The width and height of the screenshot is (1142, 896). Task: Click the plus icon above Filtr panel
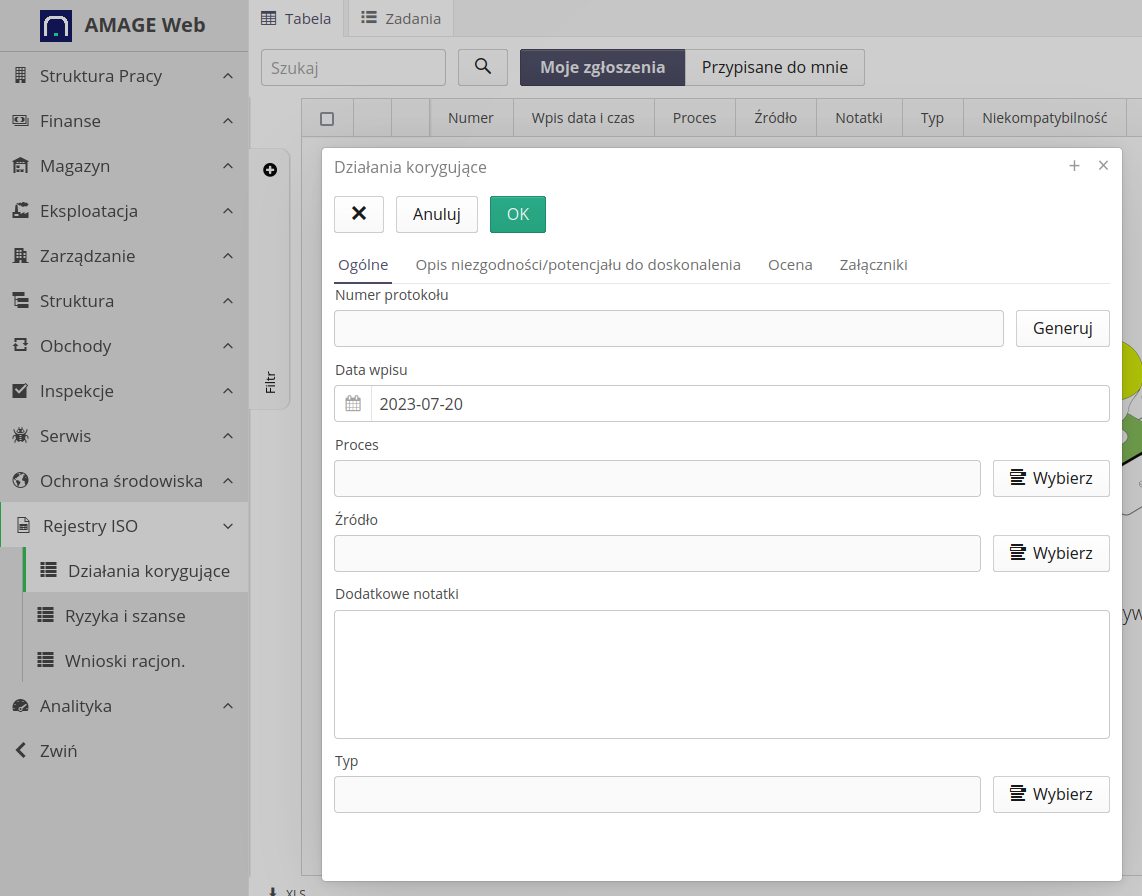270,170
